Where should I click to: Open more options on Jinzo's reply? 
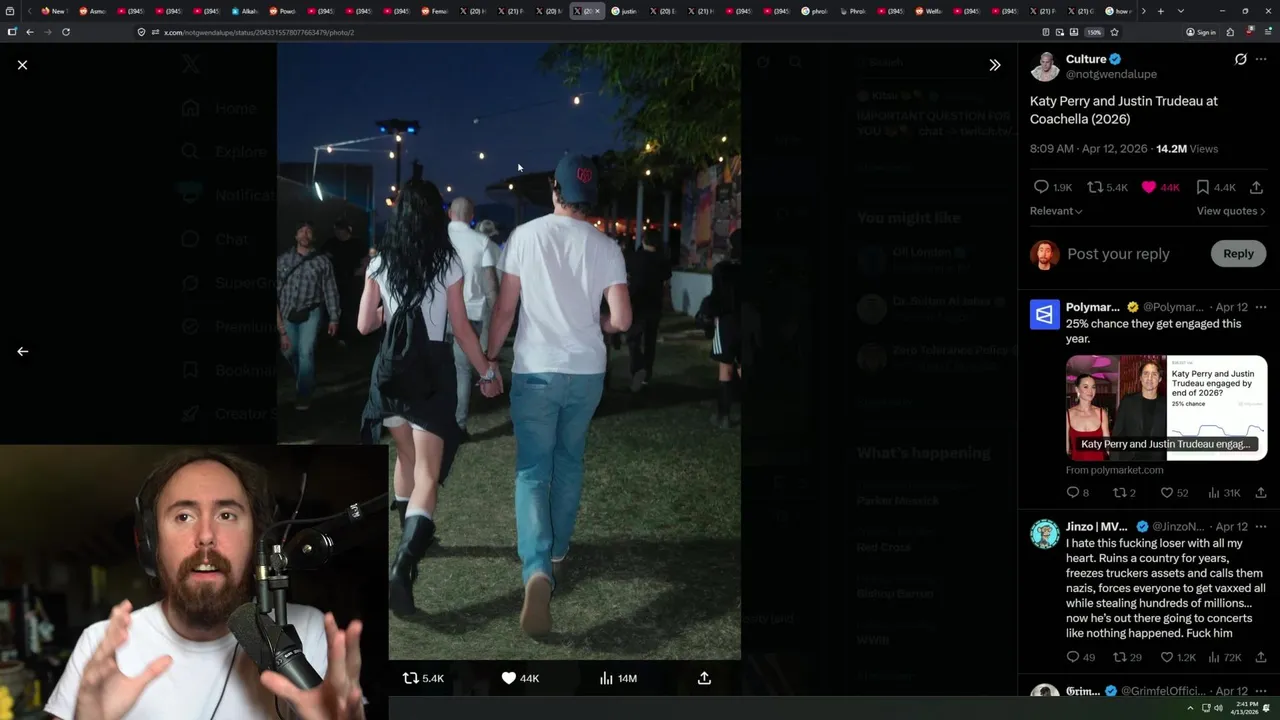(1261, 527)
